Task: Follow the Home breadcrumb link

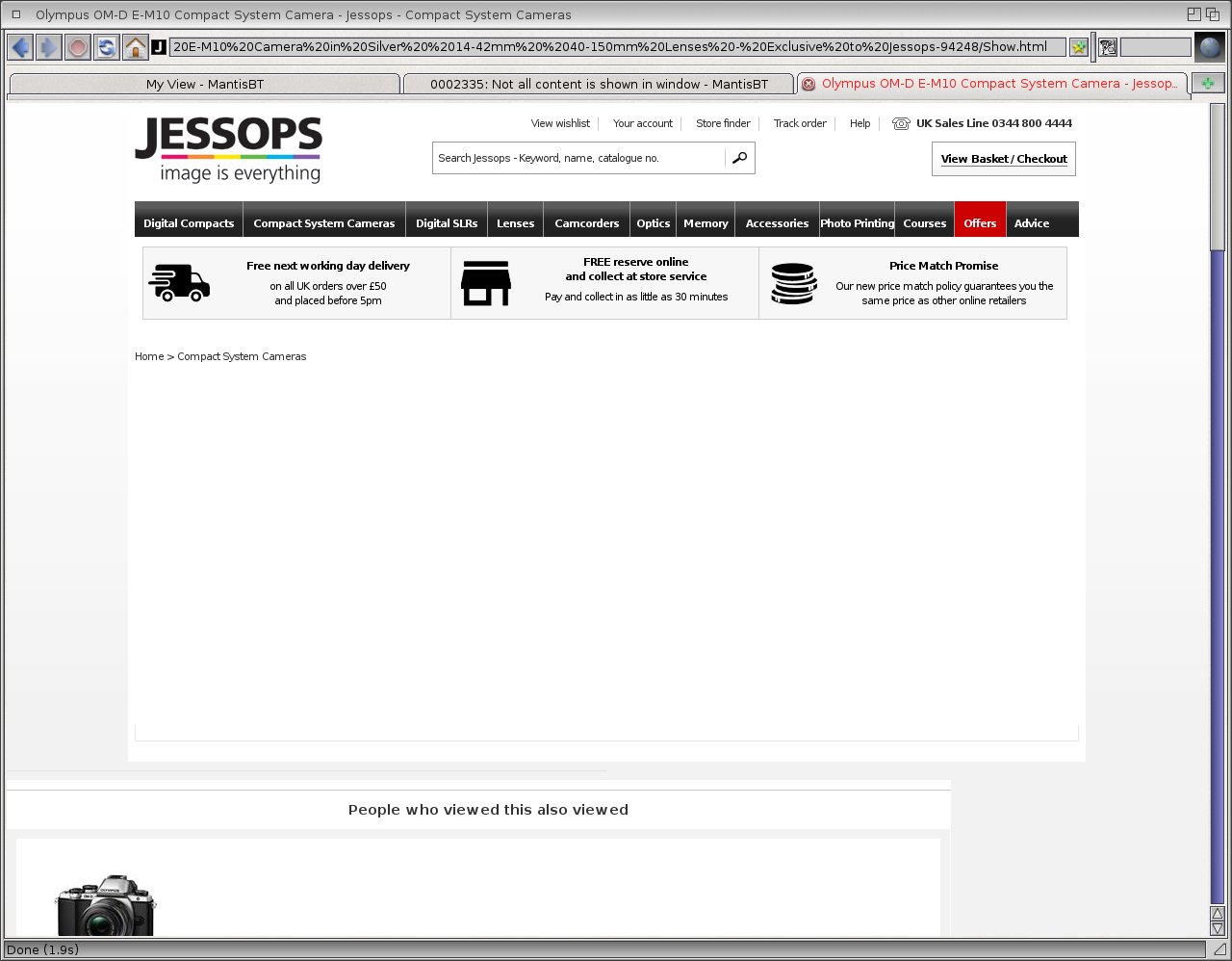Action: (149, 356)
